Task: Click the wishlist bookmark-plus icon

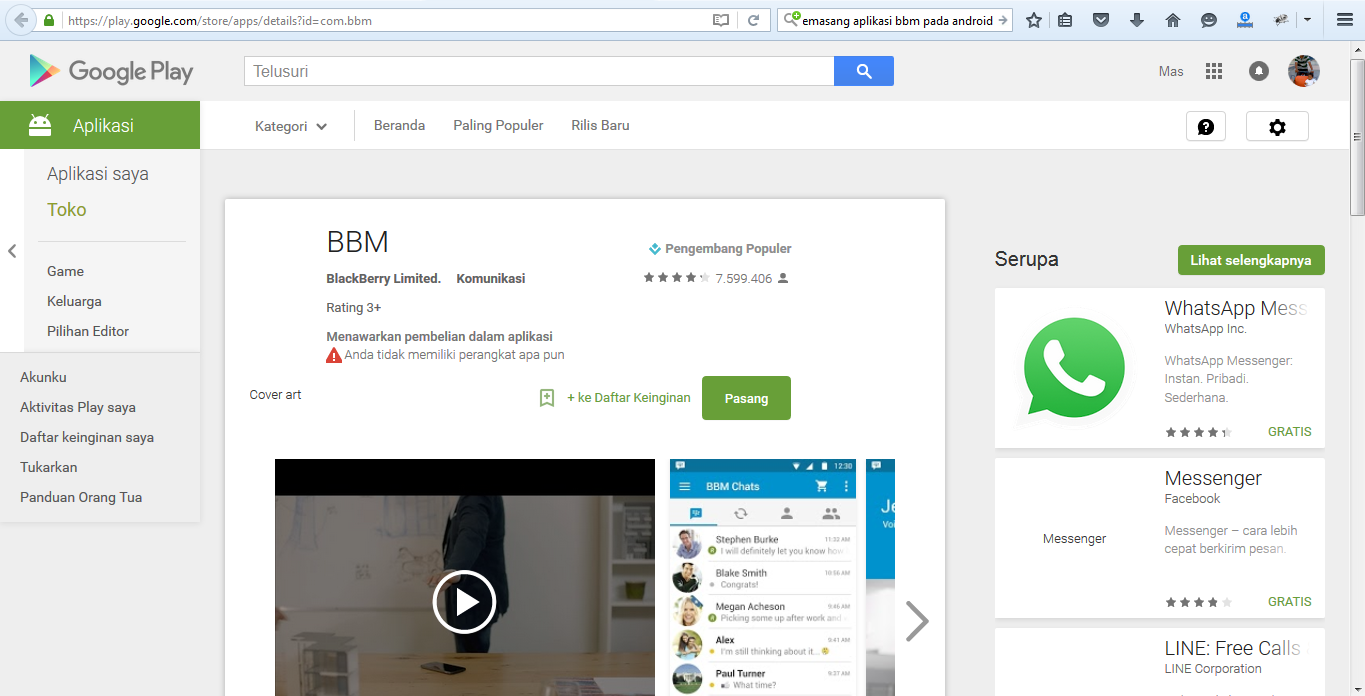Action: [547, 397]
